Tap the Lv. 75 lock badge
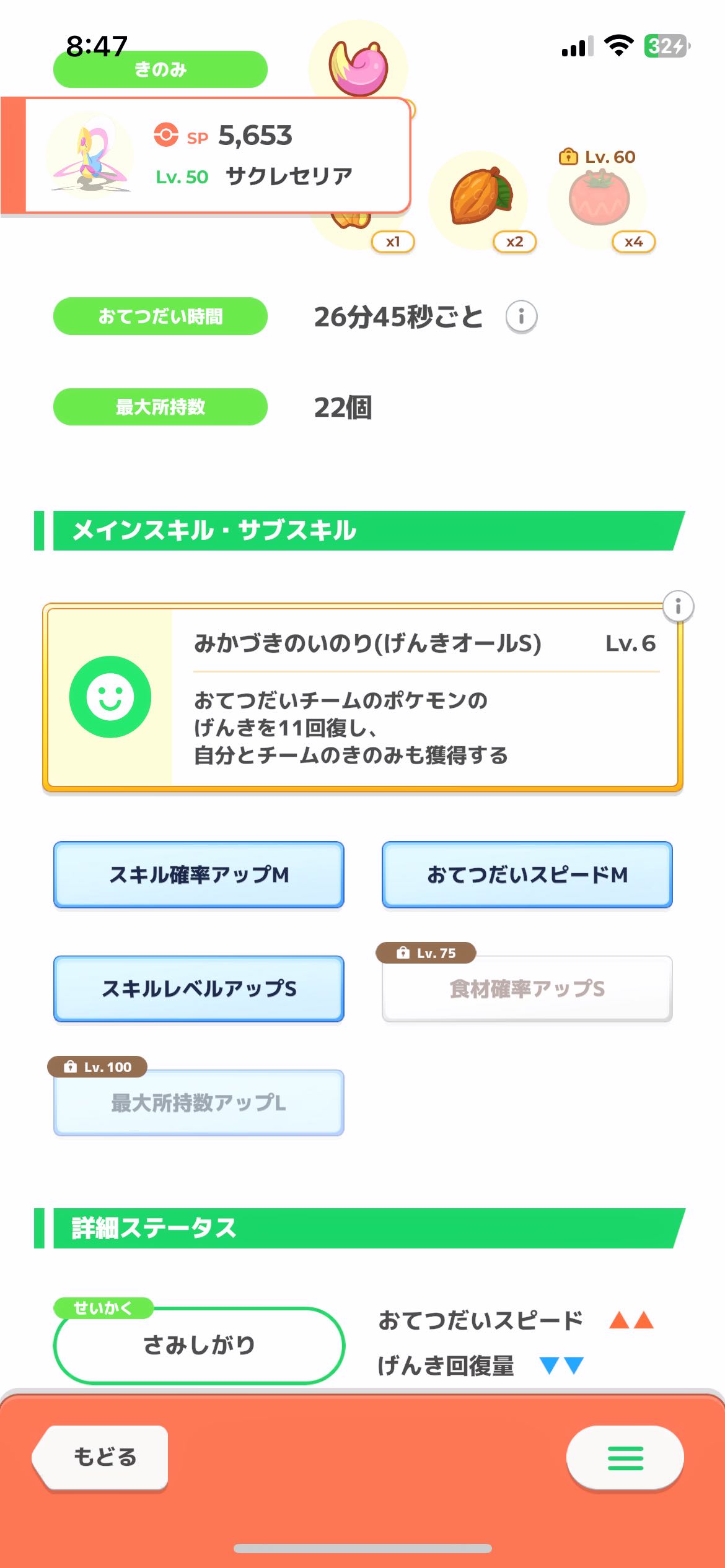This screenshot has height=1568, width=725. [x=426, y=952]
